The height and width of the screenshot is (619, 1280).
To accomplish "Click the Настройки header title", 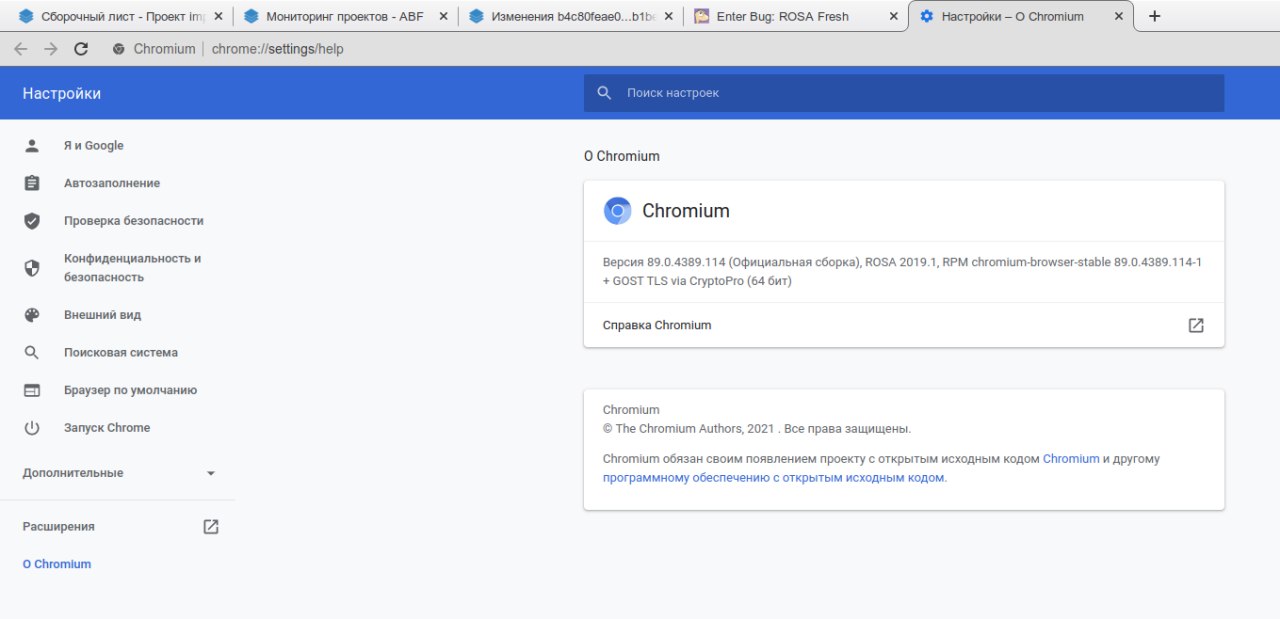I will (62, 93).
